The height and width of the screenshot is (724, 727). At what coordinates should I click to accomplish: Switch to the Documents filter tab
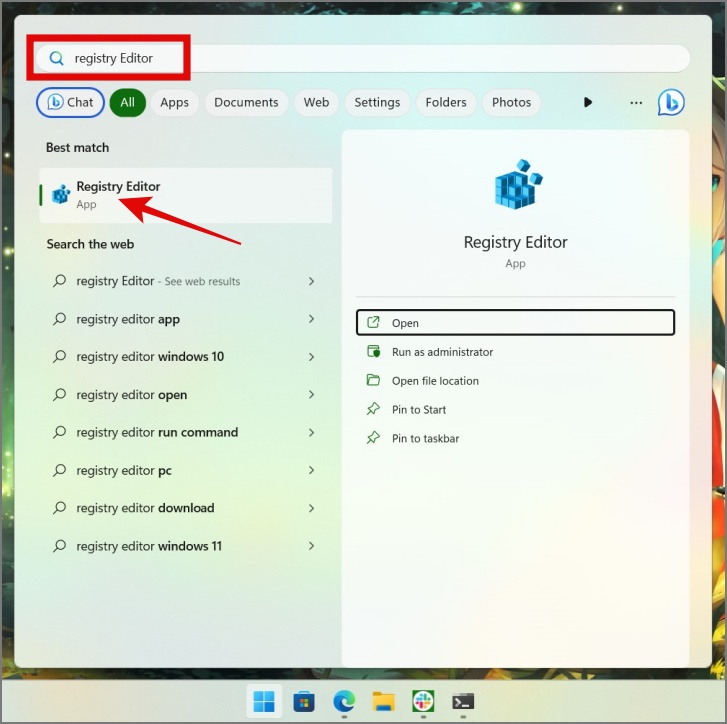click(x=246, y=102)
